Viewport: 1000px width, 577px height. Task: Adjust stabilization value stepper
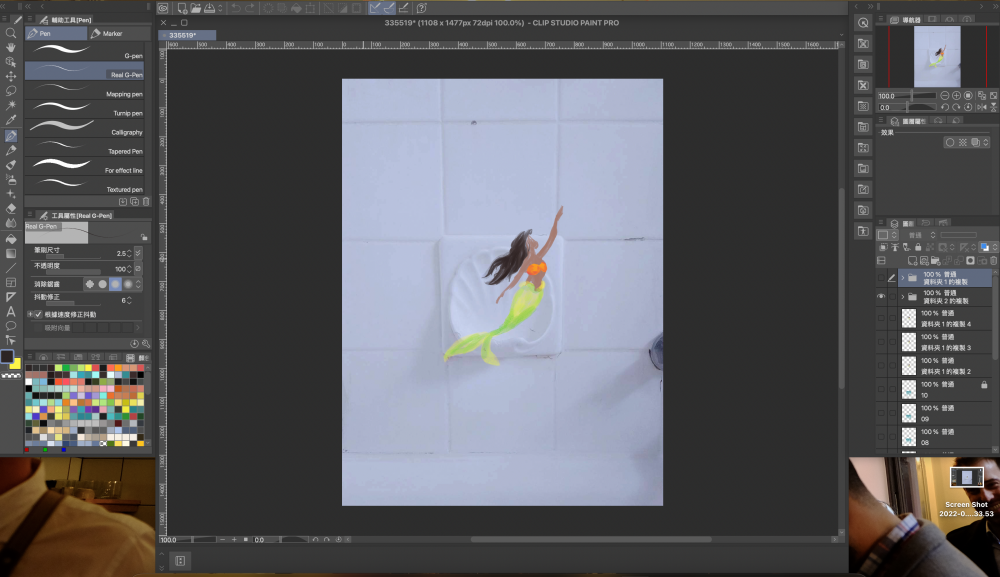(x=129, y=300)
